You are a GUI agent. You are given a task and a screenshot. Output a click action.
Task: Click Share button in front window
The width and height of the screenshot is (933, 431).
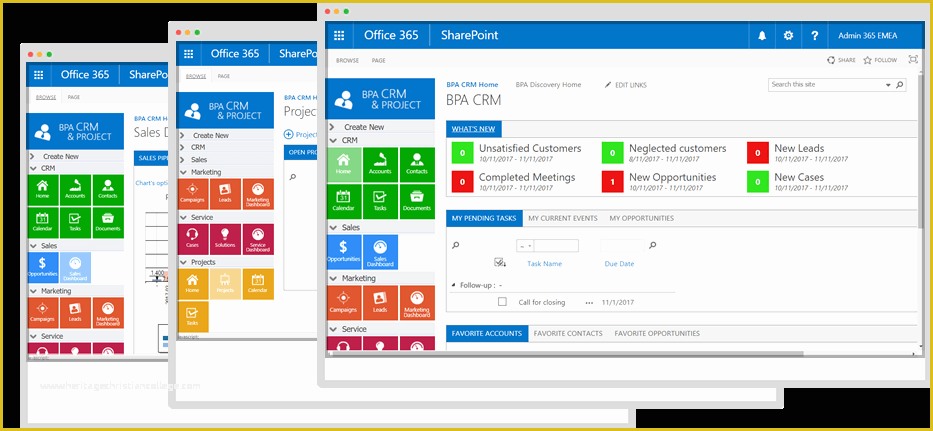coord(841,60)
